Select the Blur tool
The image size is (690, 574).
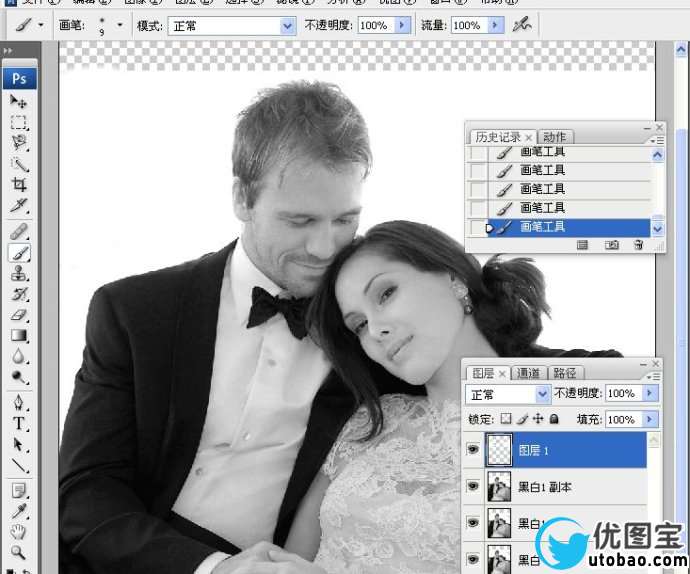(18, 357)
